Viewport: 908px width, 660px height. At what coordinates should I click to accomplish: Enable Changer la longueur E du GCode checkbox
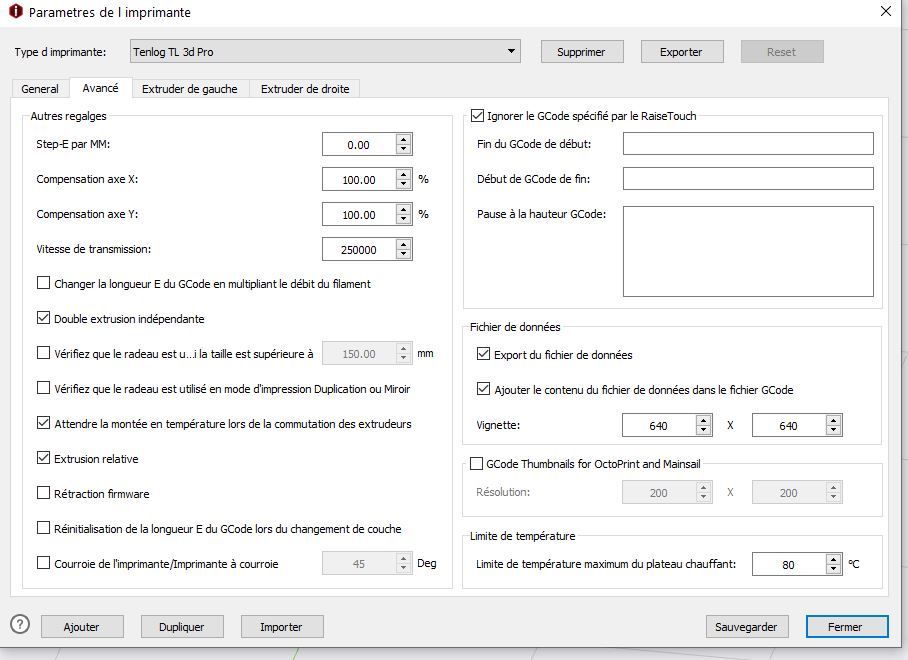pyautogui.click(x=43, y=283)
